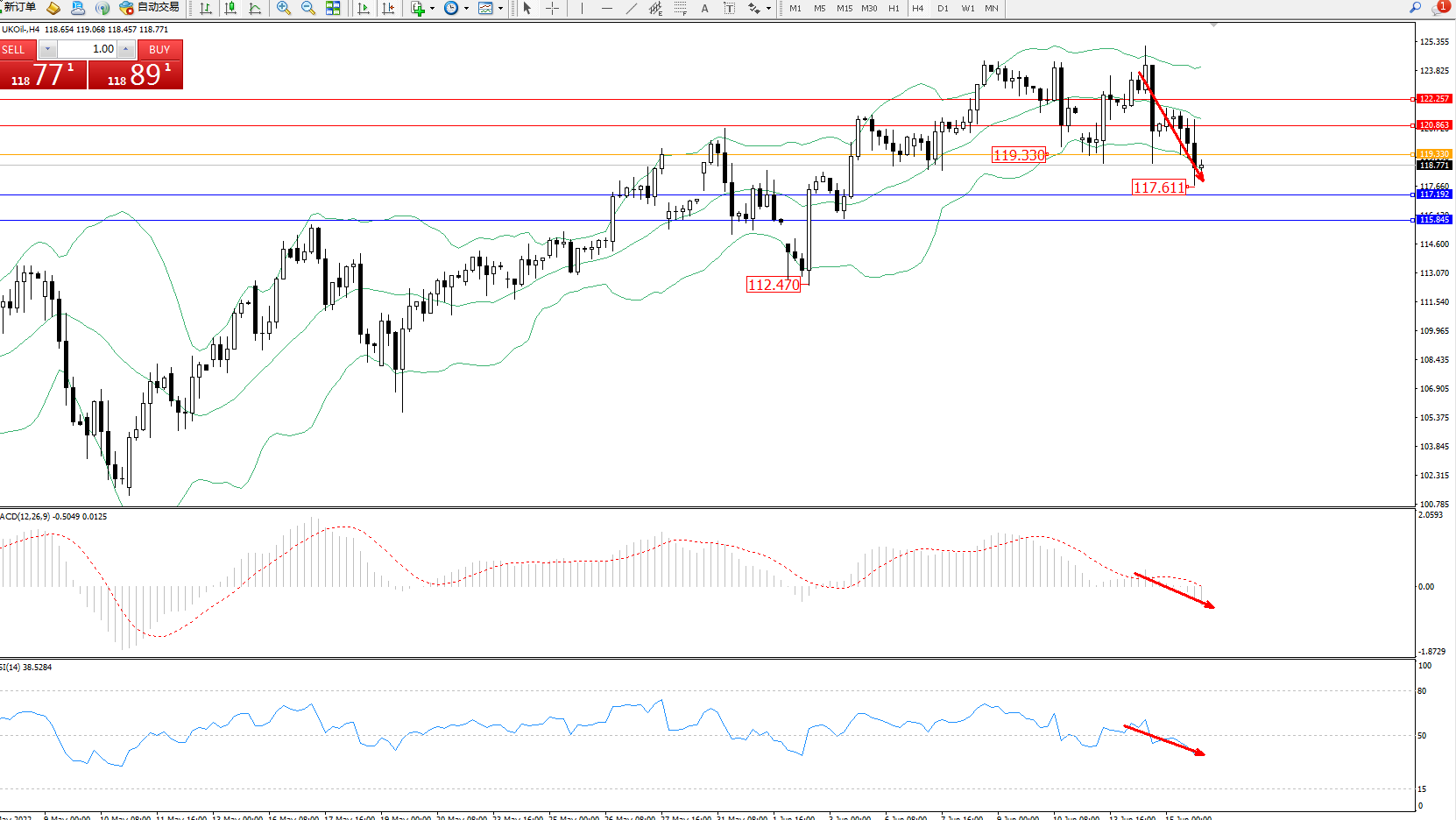Expand the chart templates dropdown

pos(500,9)
